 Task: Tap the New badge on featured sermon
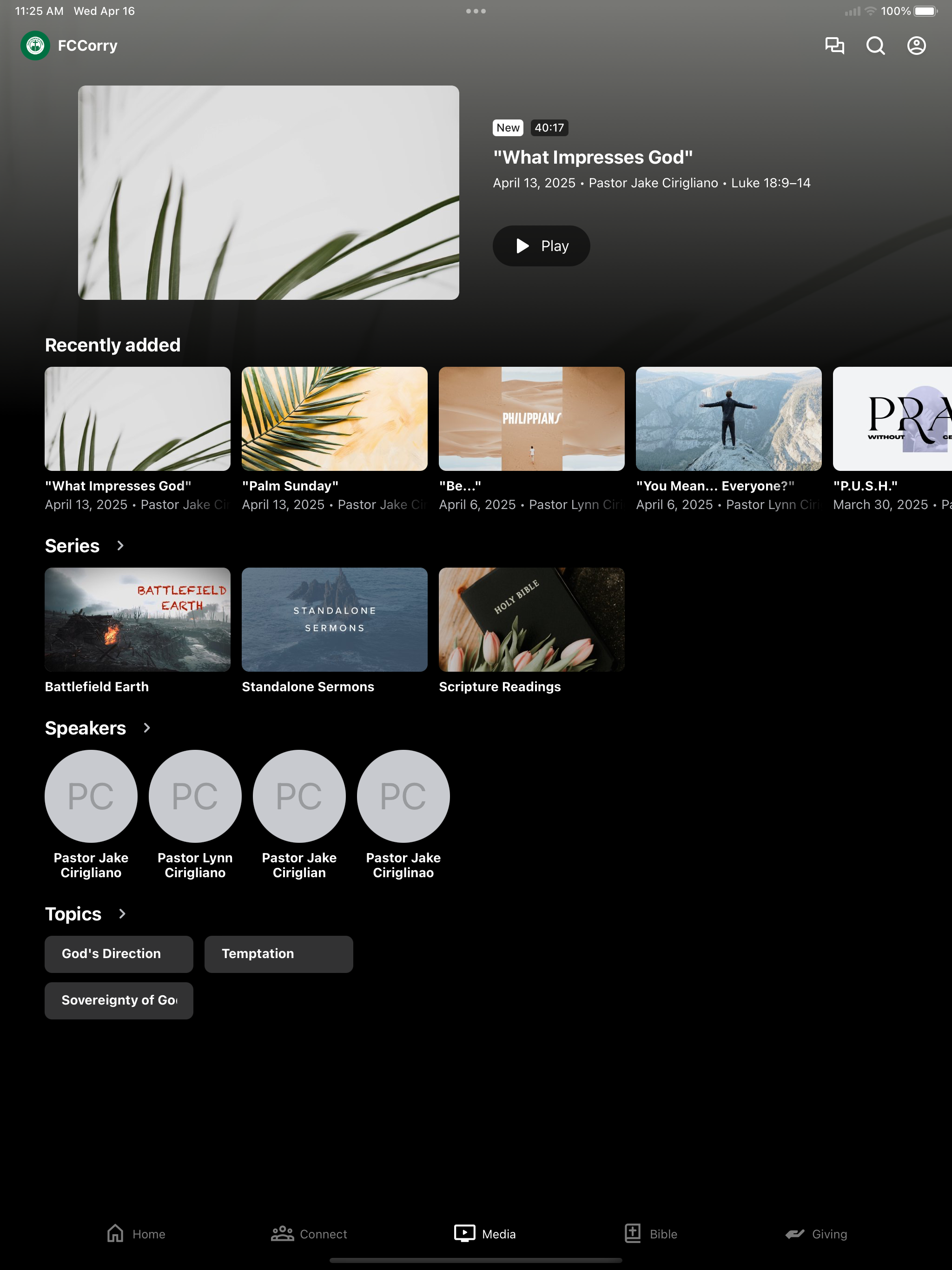coord(508,127)
